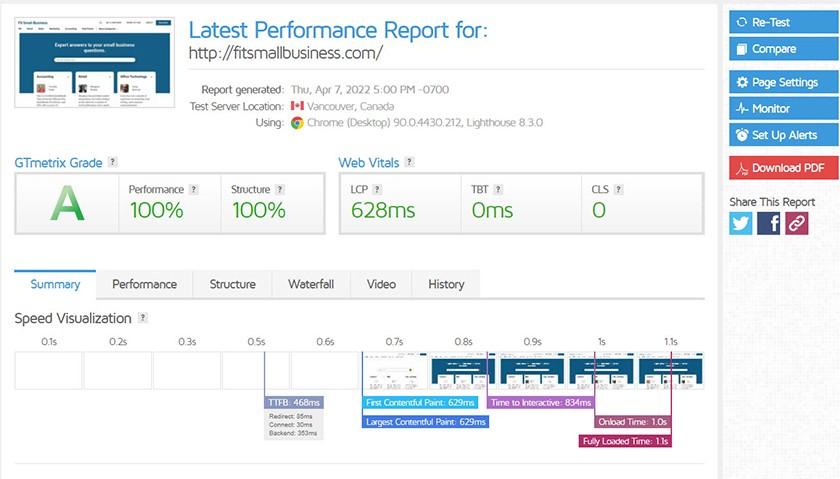The width and height of the screenshot is (840, 479).
Task: Click the Performance 100% value
Action: coord(156,210)
